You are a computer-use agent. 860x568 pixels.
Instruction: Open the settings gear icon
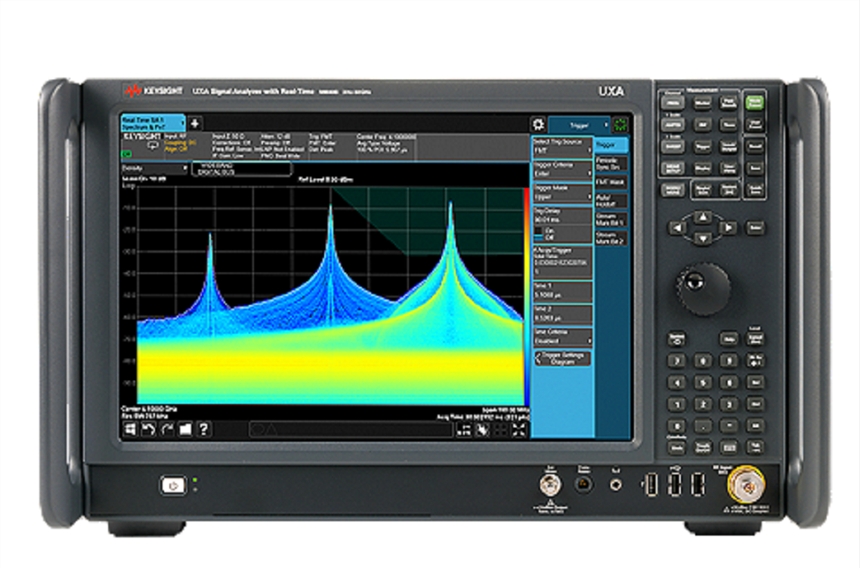pyautogui.click(x=539, y=124)
